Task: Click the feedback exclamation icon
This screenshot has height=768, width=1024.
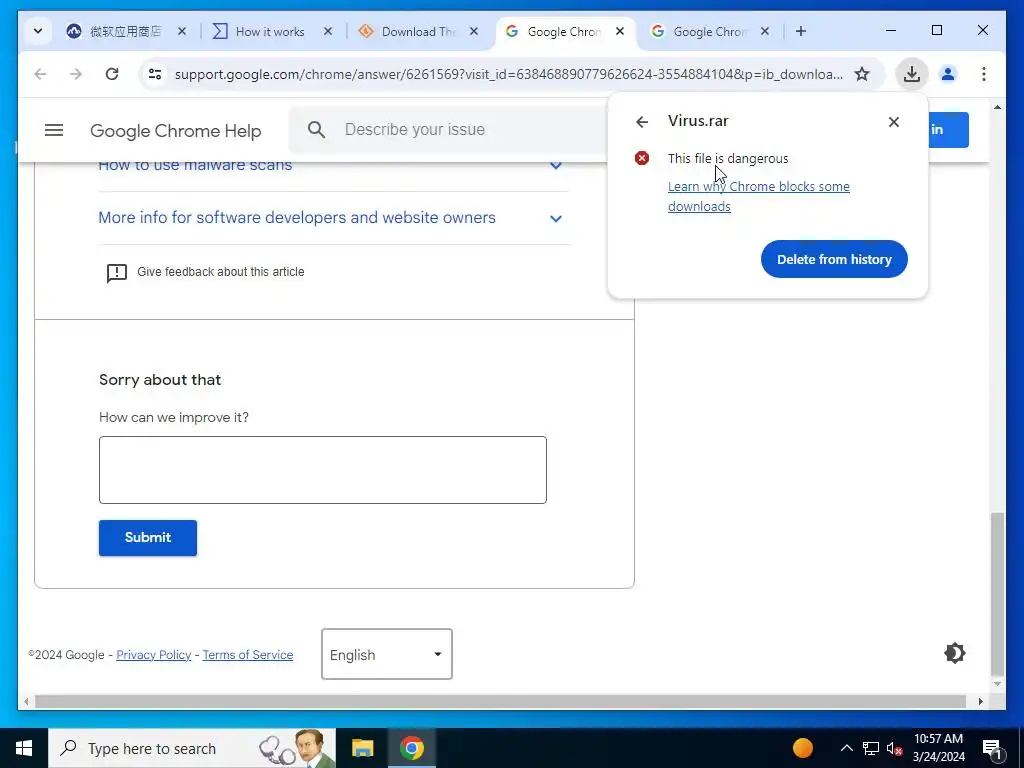Action: (117, 272)
